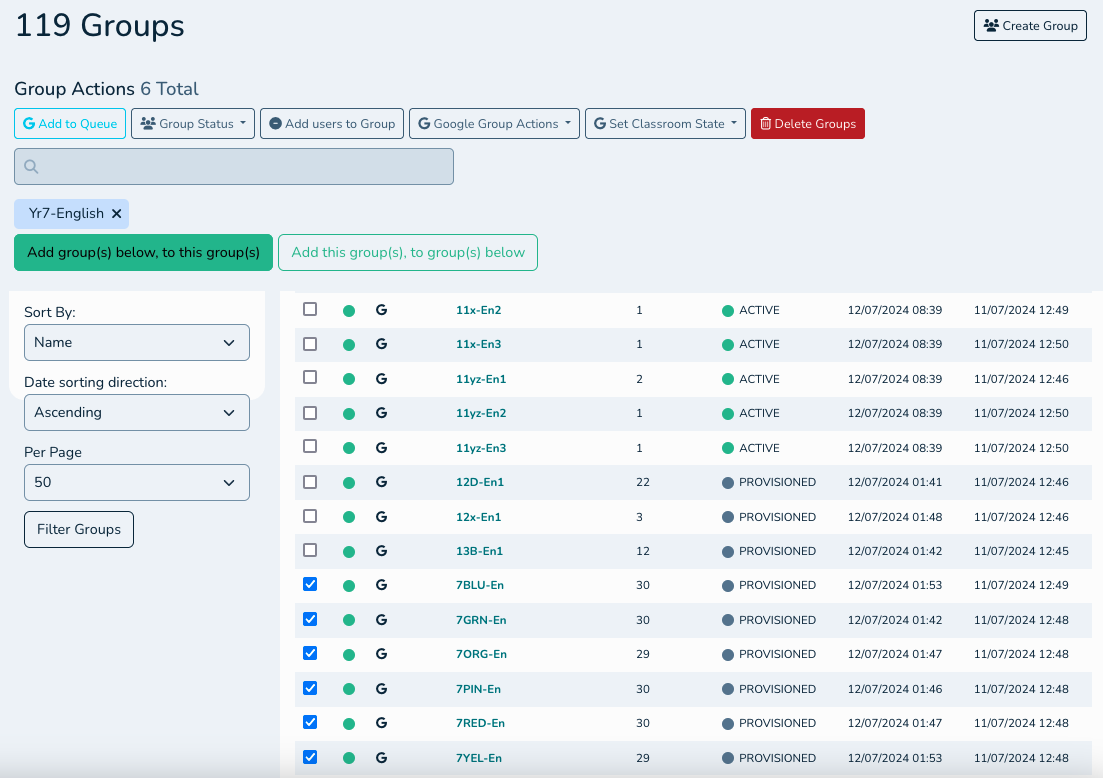Screen dimensions: 1103x778
Task: Click the Google icon in the 11yz-En1 row
Action: tap(381, 379)
